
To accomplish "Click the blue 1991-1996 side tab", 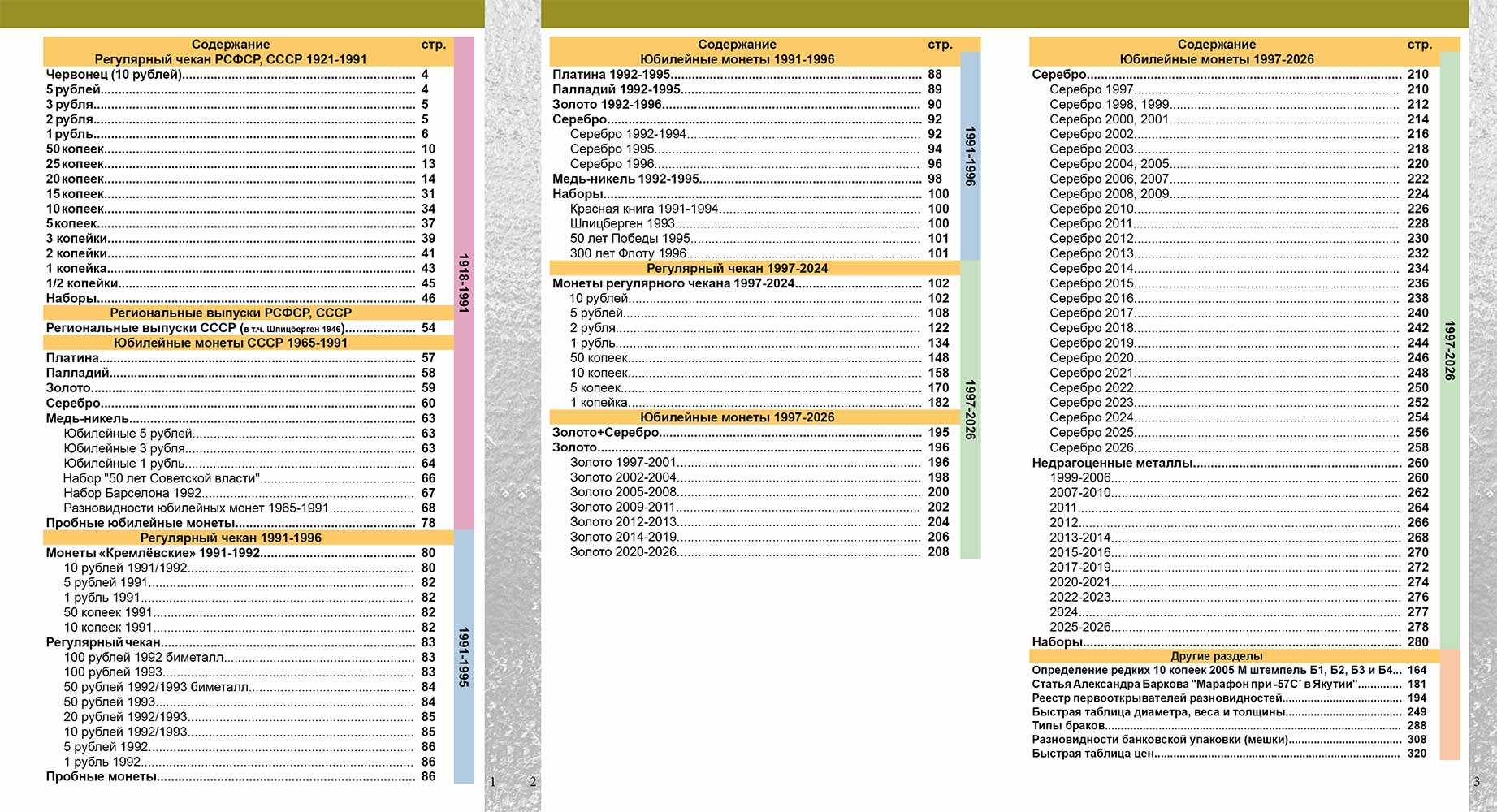I will coord(970,156).
